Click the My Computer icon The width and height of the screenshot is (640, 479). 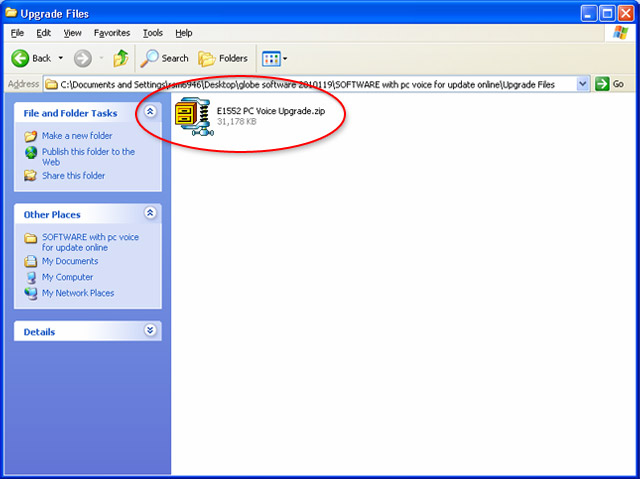click(x=31, y=277)
